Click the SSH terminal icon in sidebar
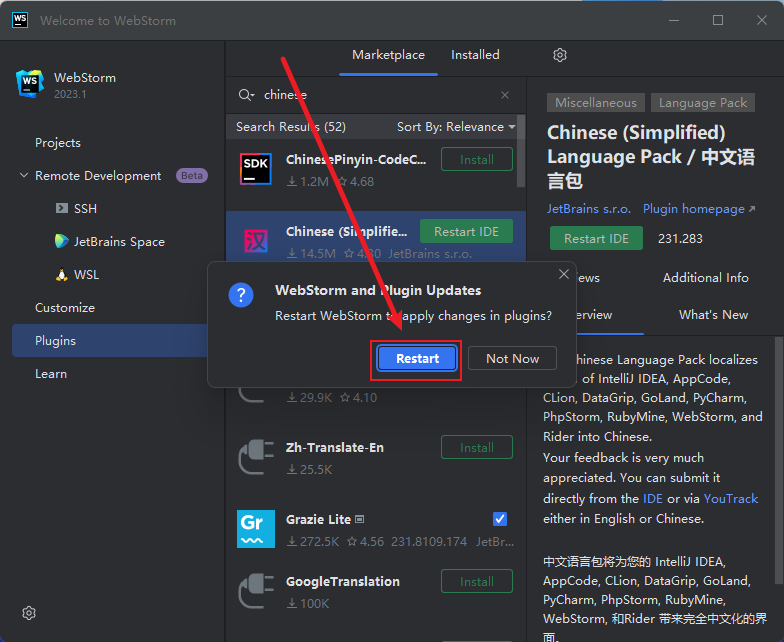 point(62,208)
